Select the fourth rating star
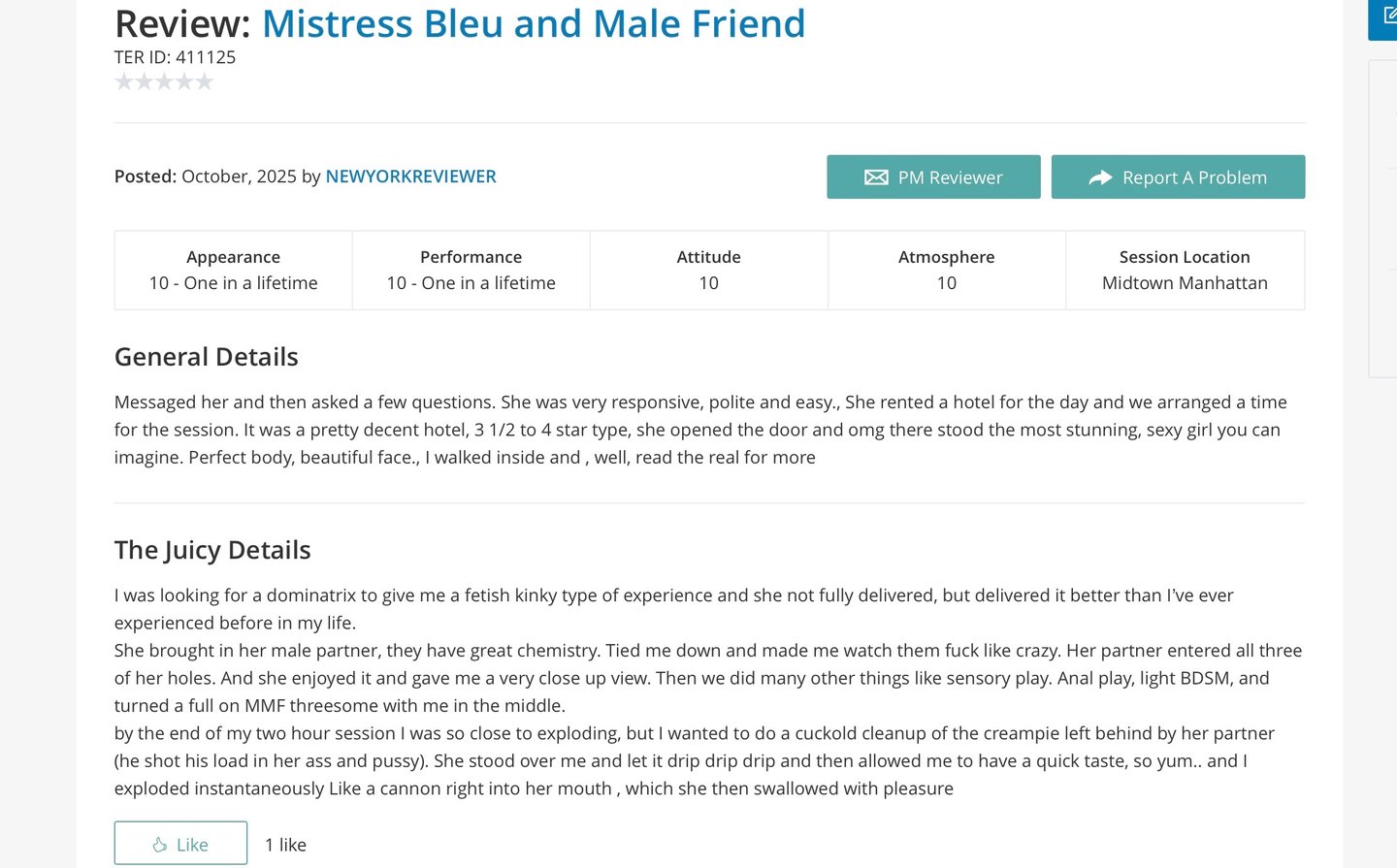 point(184,82)
